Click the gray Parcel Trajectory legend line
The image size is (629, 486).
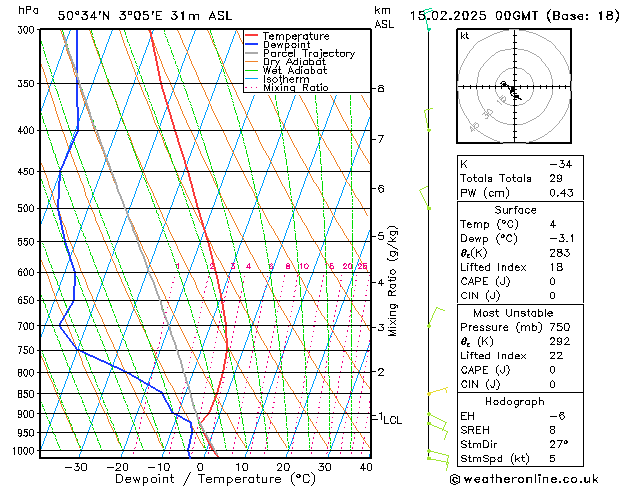click(251, 53)
